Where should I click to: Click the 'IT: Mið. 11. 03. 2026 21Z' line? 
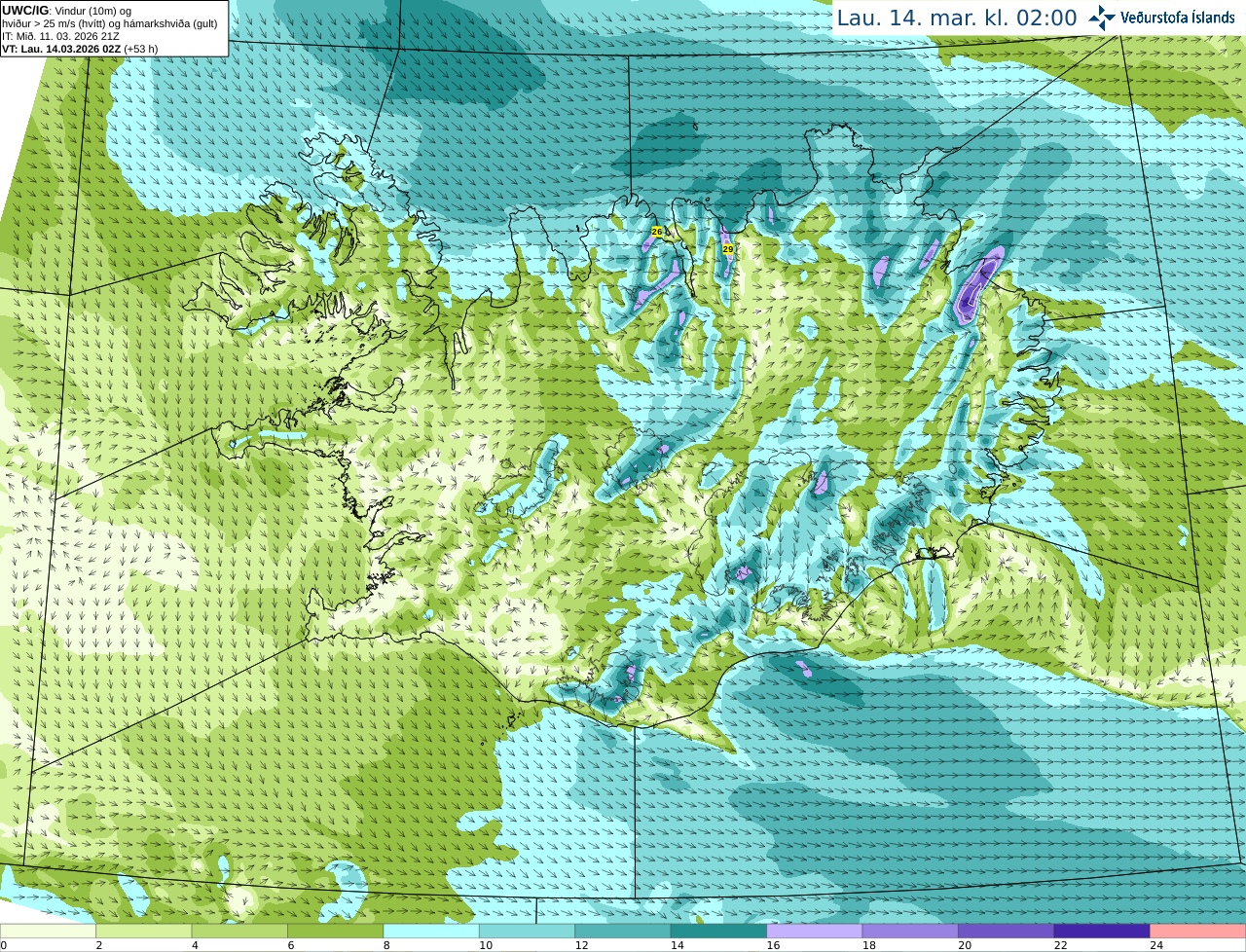[x=60, y=36]
